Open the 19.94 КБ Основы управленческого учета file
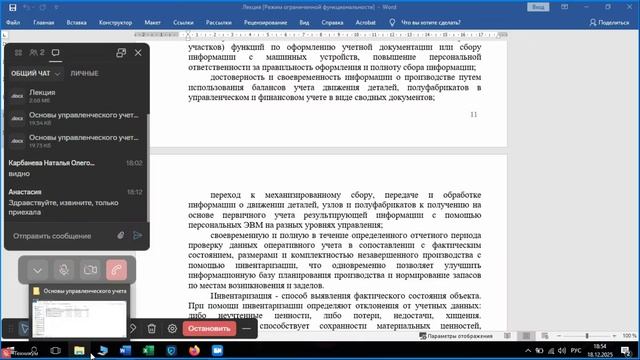The height and width of the screenshot is (360, 640). point(76,118)
